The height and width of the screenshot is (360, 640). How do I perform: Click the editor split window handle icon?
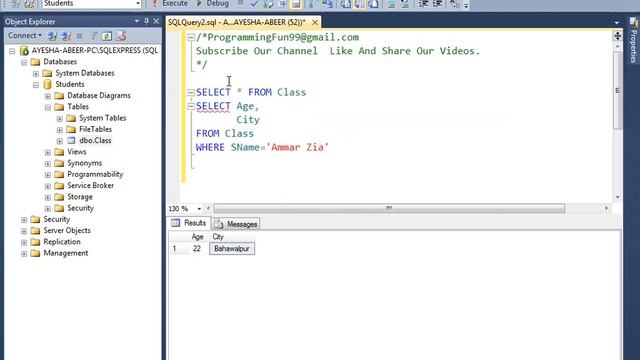coord(618,36)
